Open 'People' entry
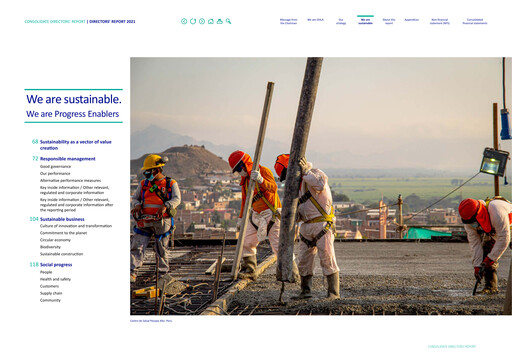This screenshot has height=362, width=512. 46,272
